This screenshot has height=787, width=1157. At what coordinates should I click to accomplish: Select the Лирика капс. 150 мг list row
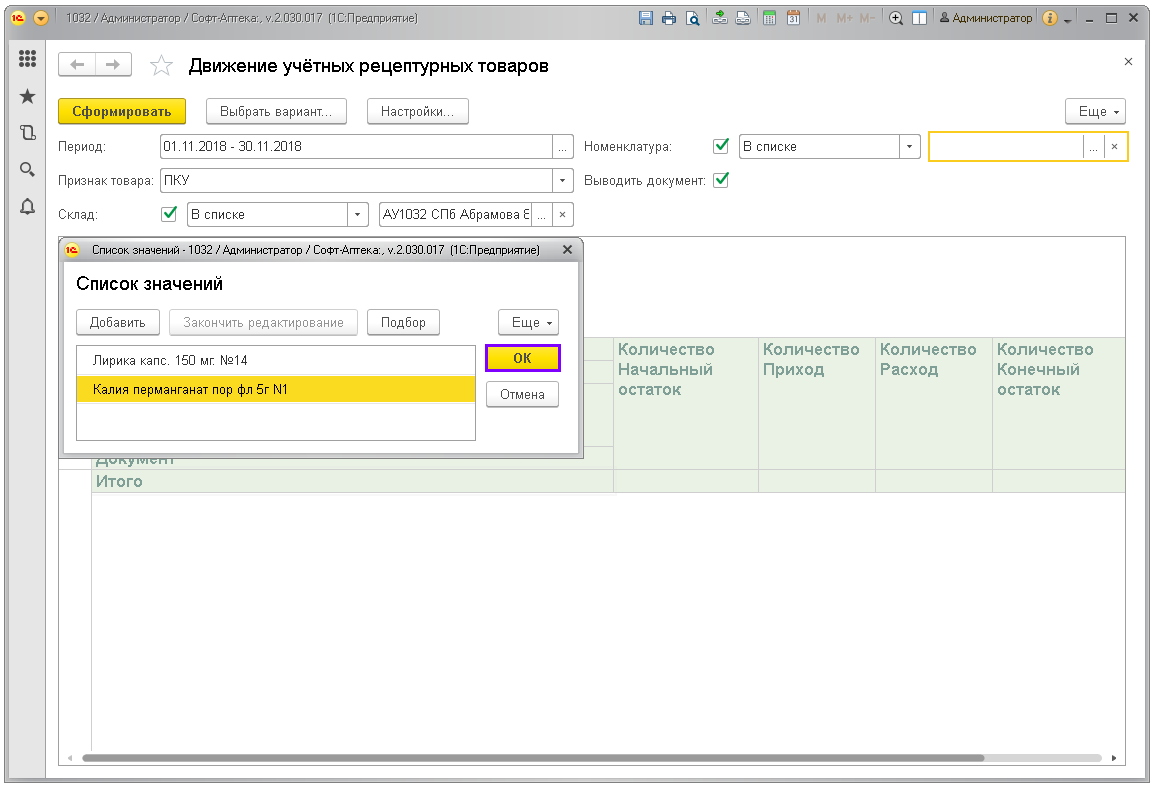[275, 361]
